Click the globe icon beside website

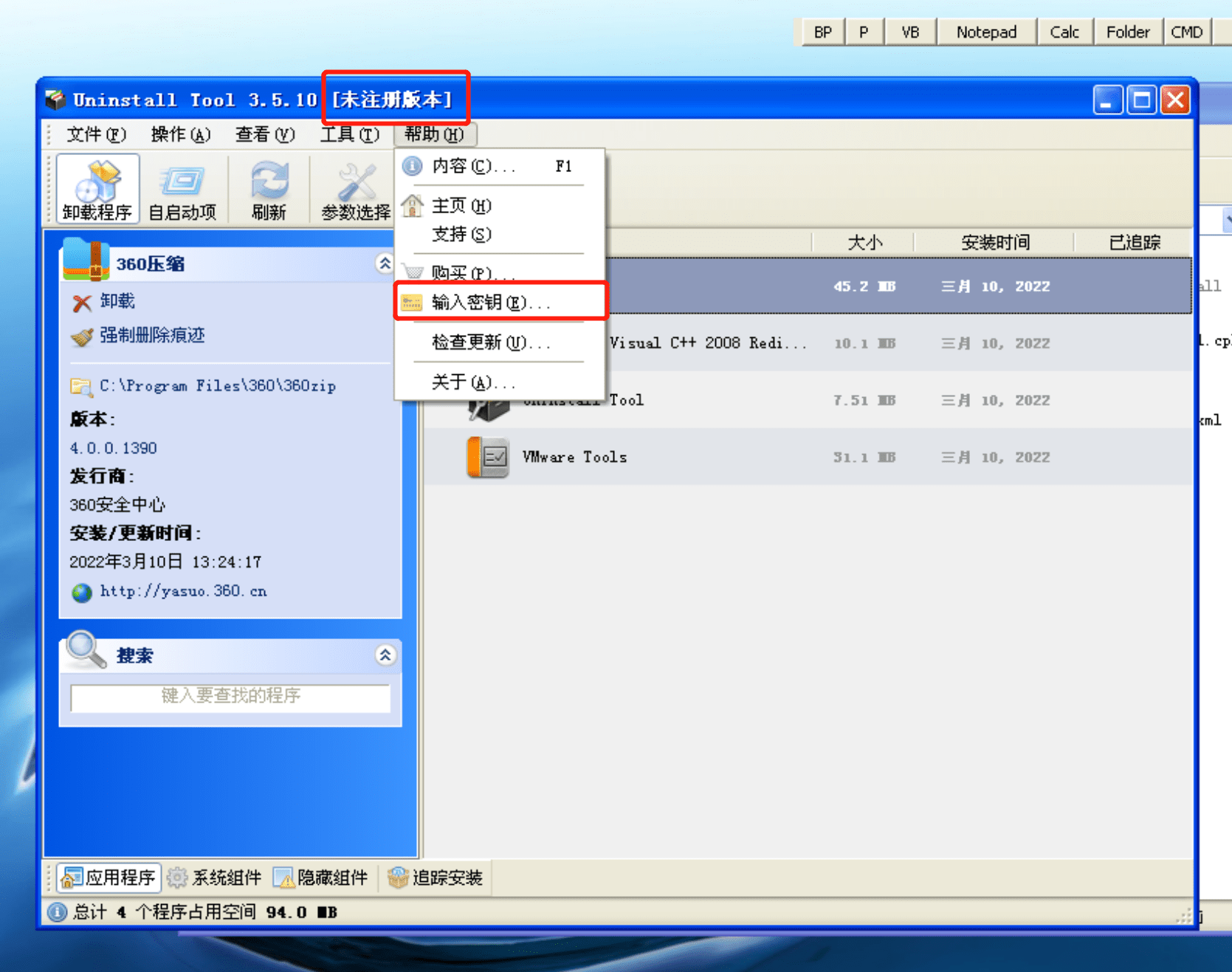tap(81, 593)
